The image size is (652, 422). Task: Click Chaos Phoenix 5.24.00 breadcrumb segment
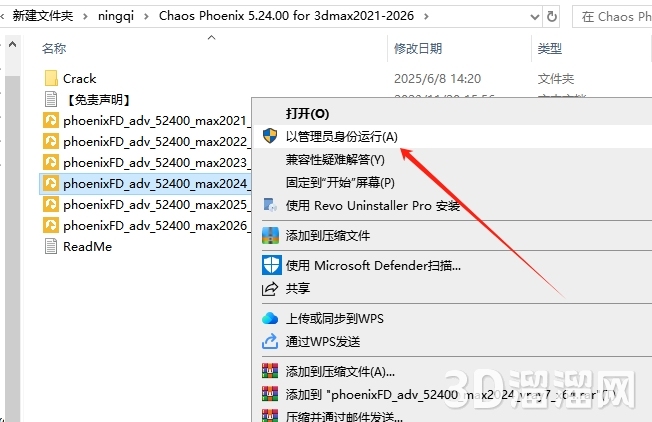[x=286, y=16]
